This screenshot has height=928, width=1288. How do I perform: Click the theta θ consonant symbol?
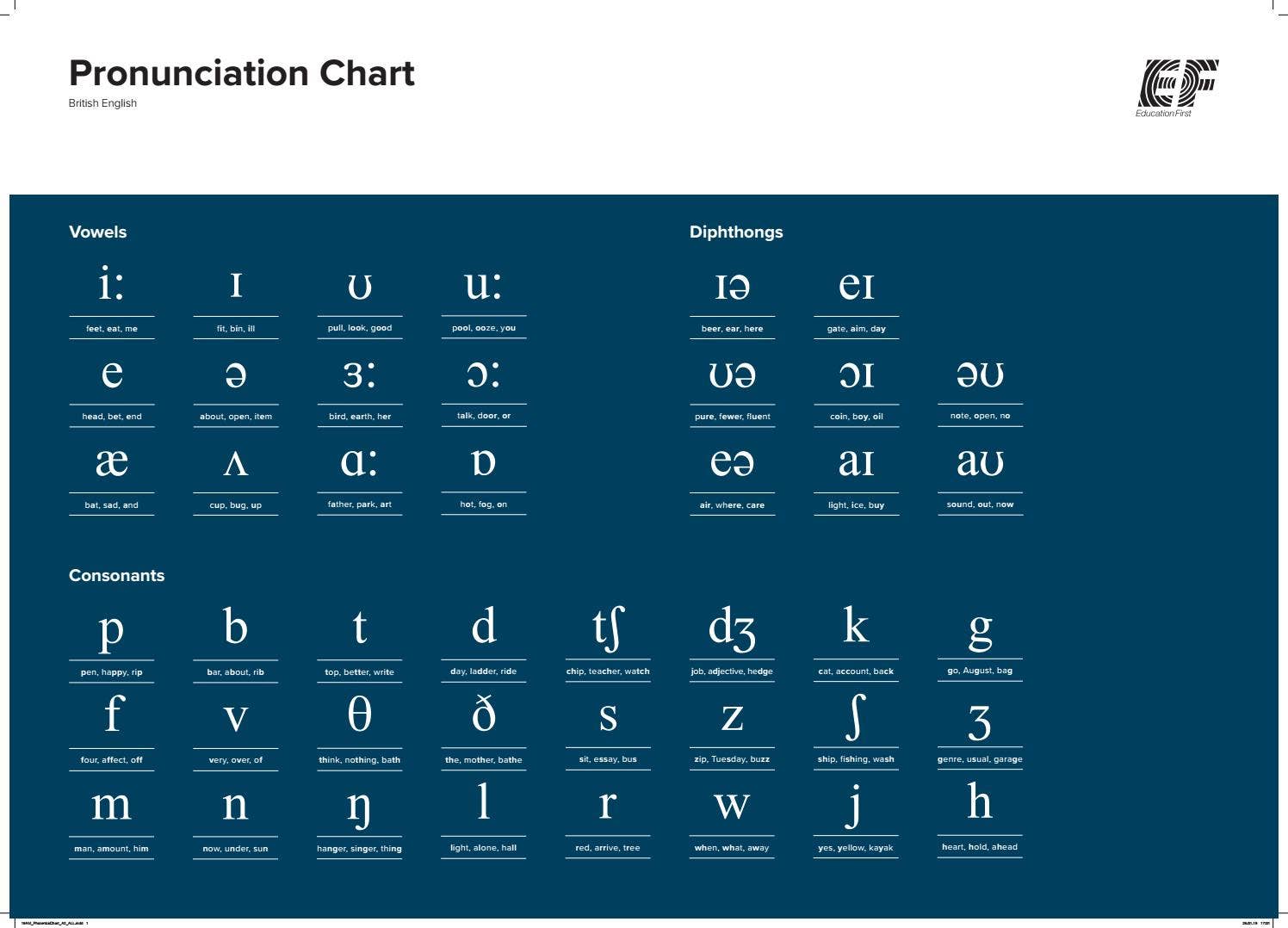tap(359, 715)
